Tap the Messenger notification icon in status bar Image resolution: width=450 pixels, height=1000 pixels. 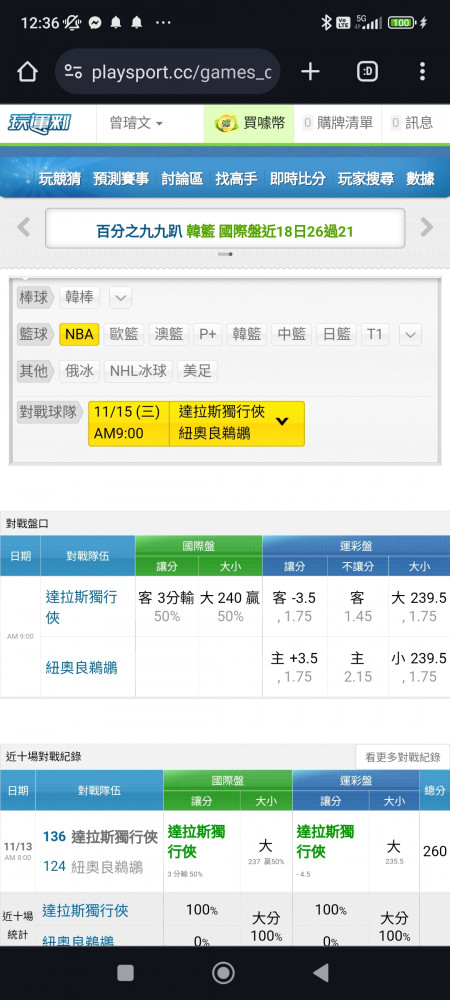tap(95, 23)
